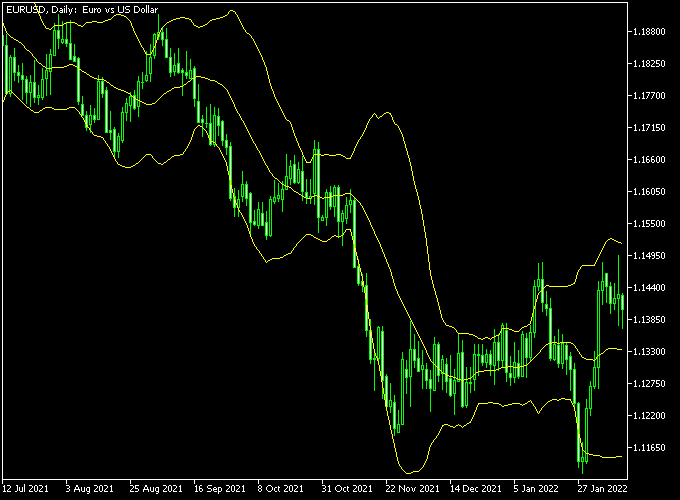Select the 1.12750 price label
The height and width of the screenshot is (500, 680).
pyautogui.click(x=649, y=384)
